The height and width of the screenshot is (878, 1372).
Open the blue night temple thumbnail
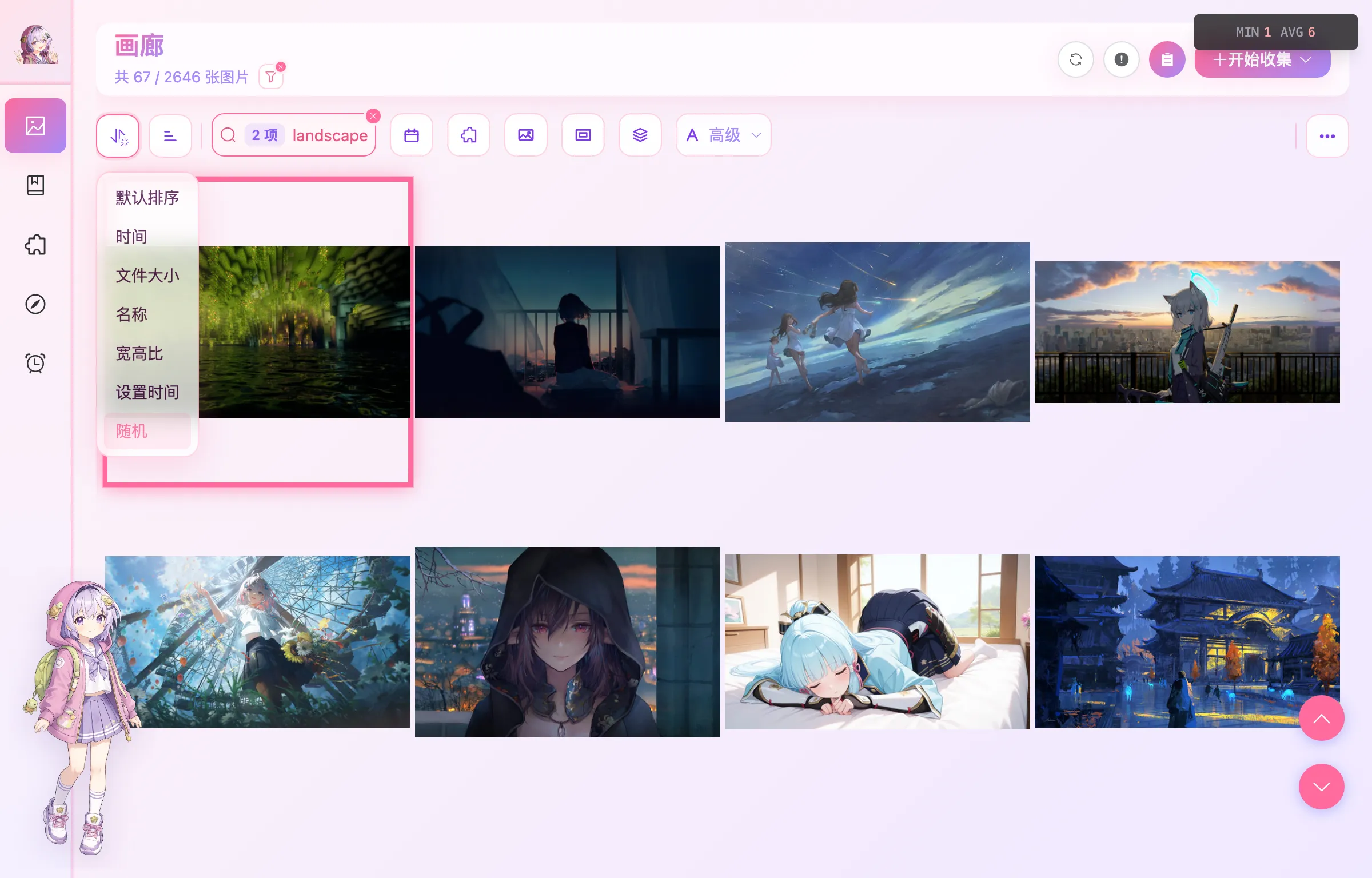tap(1187, 642)
